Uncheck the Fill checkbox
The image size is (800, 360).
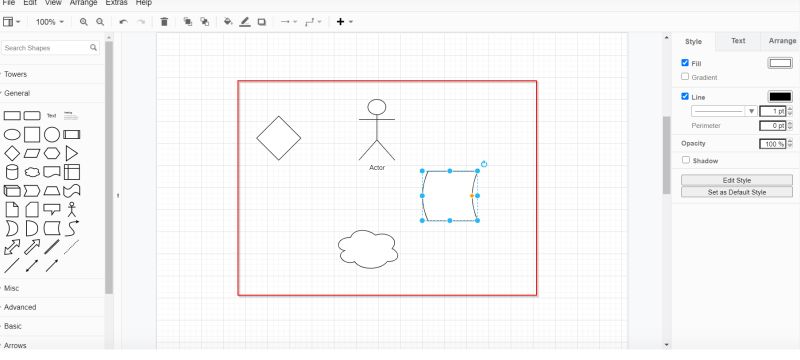click(x=685, y=63)
